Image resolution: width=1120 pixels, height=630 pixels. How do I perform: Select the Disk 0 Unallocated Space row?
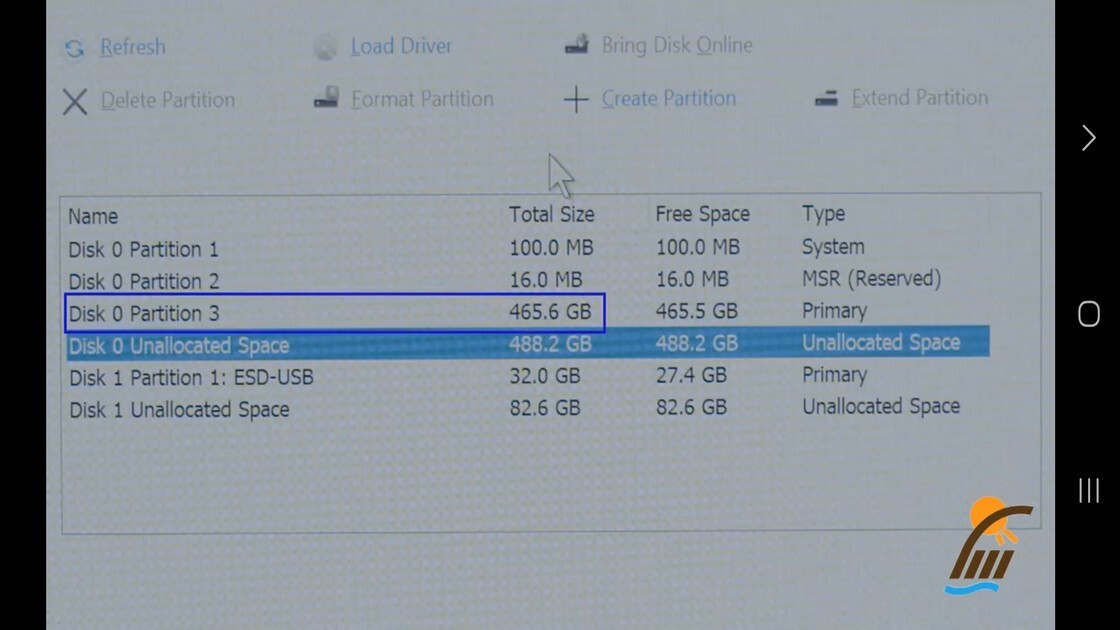528,344
